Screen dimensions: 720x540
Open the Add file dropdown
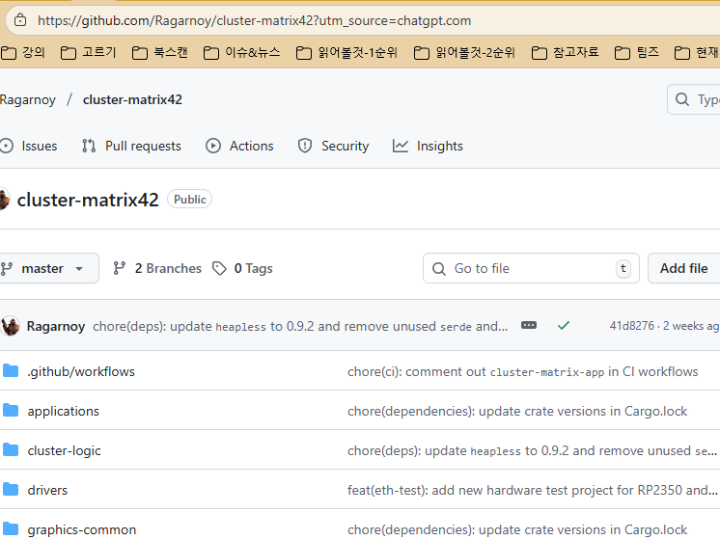[684, 268]
